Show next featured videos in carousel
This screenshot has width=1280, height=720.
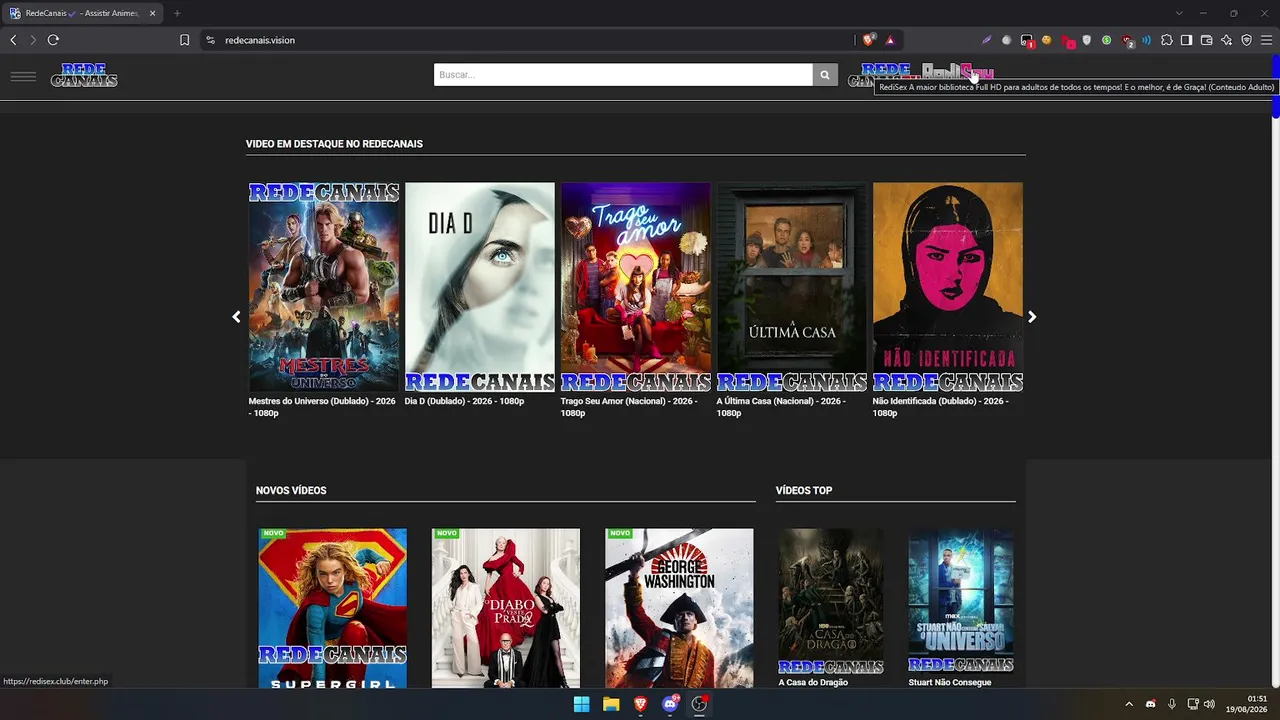tap(1032, 317)
